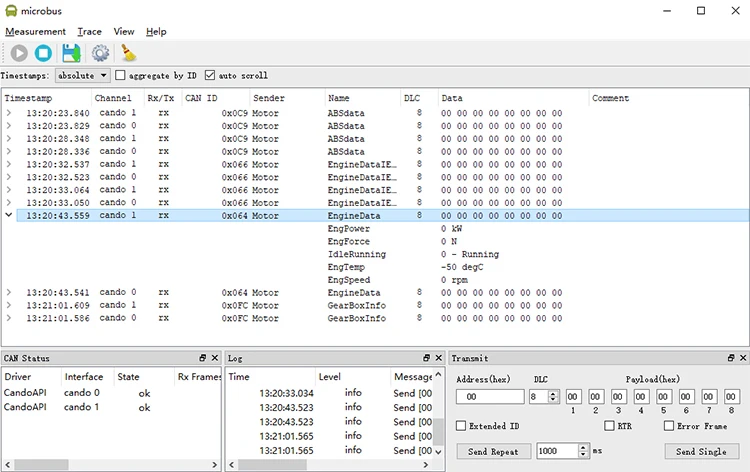
Task: Click the Log scroll down arrow
Action: (x=438, y=451)
